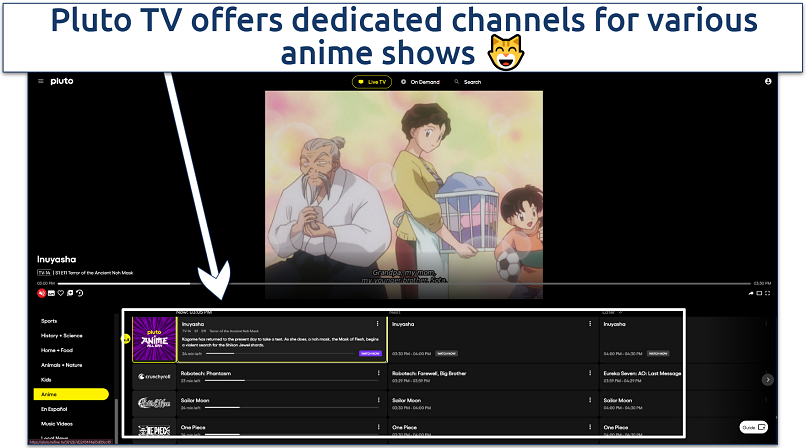Click the video progress bar
The height and width of the screenshot is (448, 806).
tap(400, 283)
